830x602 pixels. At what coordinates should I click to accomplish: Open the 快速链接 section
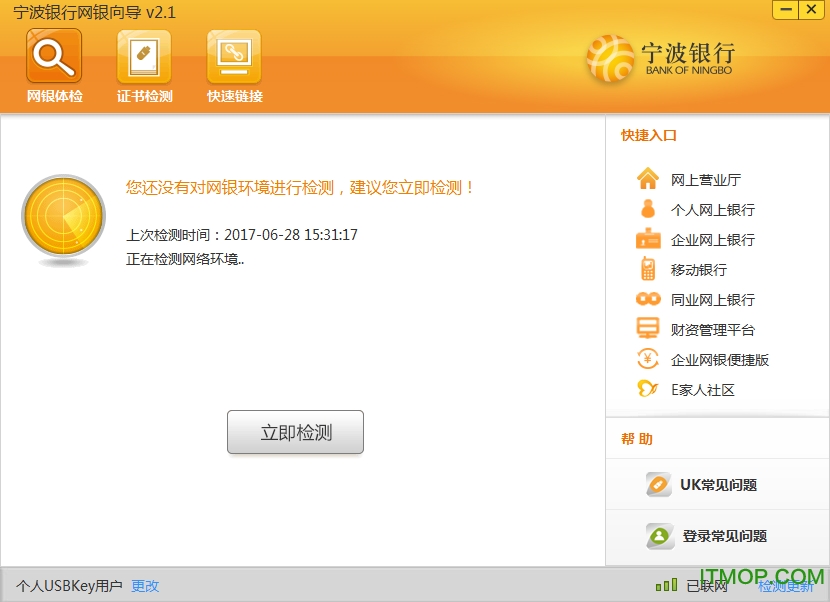(233, 63)
